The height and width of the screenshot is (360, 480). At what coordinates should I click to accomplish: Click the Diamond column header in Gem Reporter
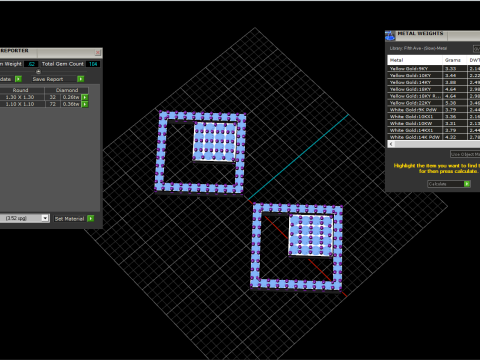(x=67, y=90)
